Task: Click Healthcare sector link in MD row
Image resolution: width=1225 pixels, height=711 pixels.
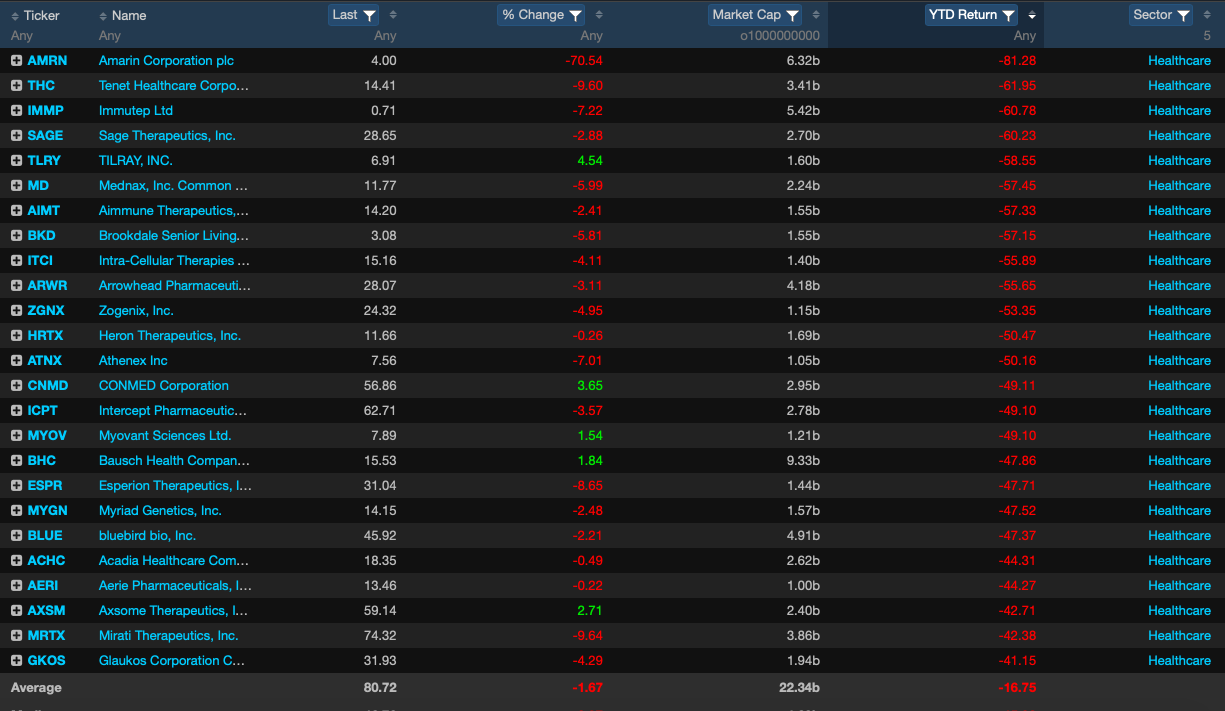Action: coord(1179,186)
